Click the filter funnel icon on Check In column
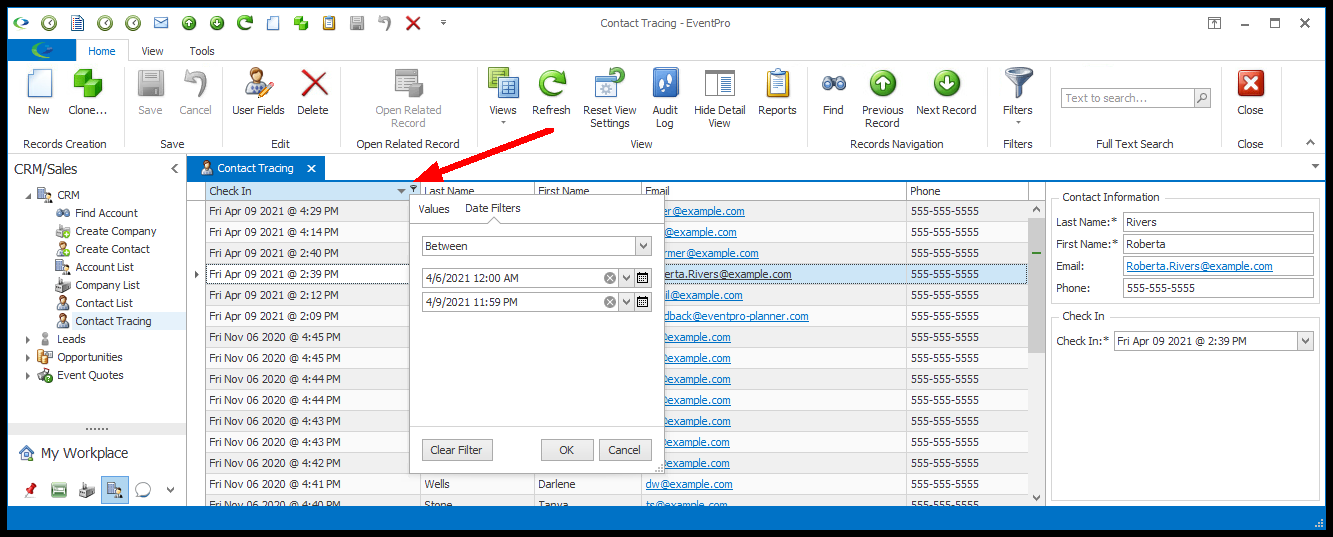The image size is (1333, 537). [x=414, y=188]
